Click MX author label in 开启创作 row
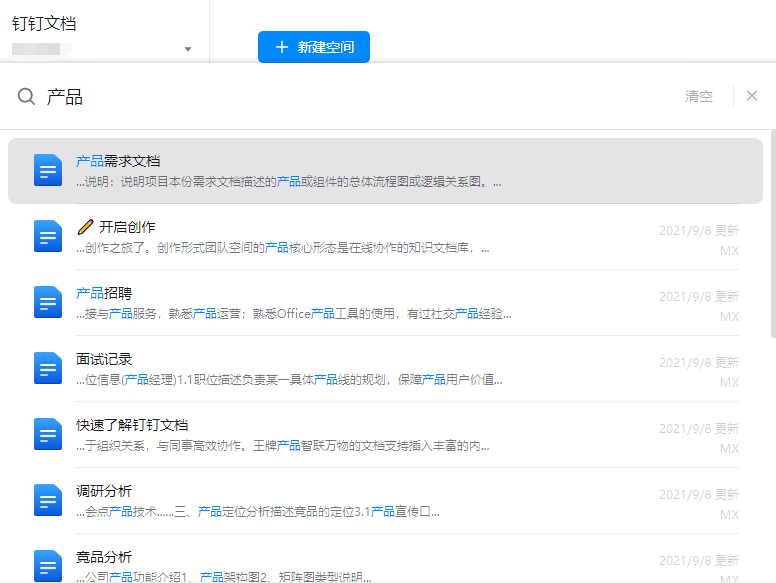This screenshot has width=776, height=583. coord(729,250)
